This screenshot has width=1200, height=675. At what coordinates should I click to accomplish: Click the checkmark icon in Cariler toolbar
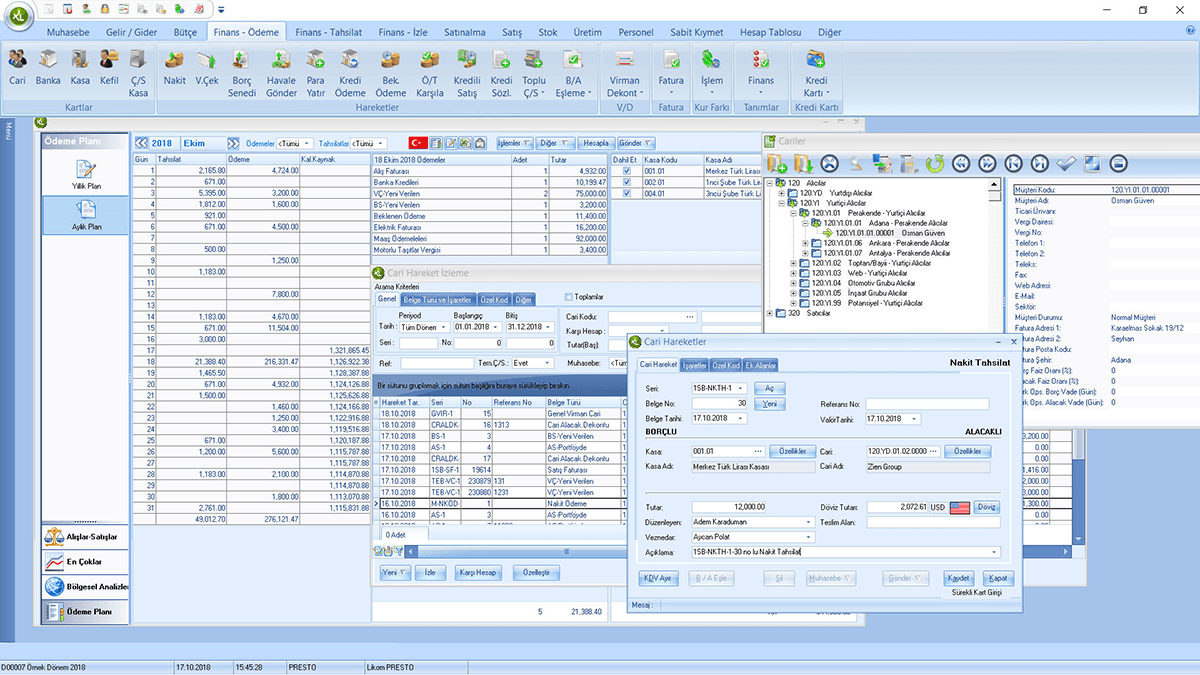click(1065, 163)
